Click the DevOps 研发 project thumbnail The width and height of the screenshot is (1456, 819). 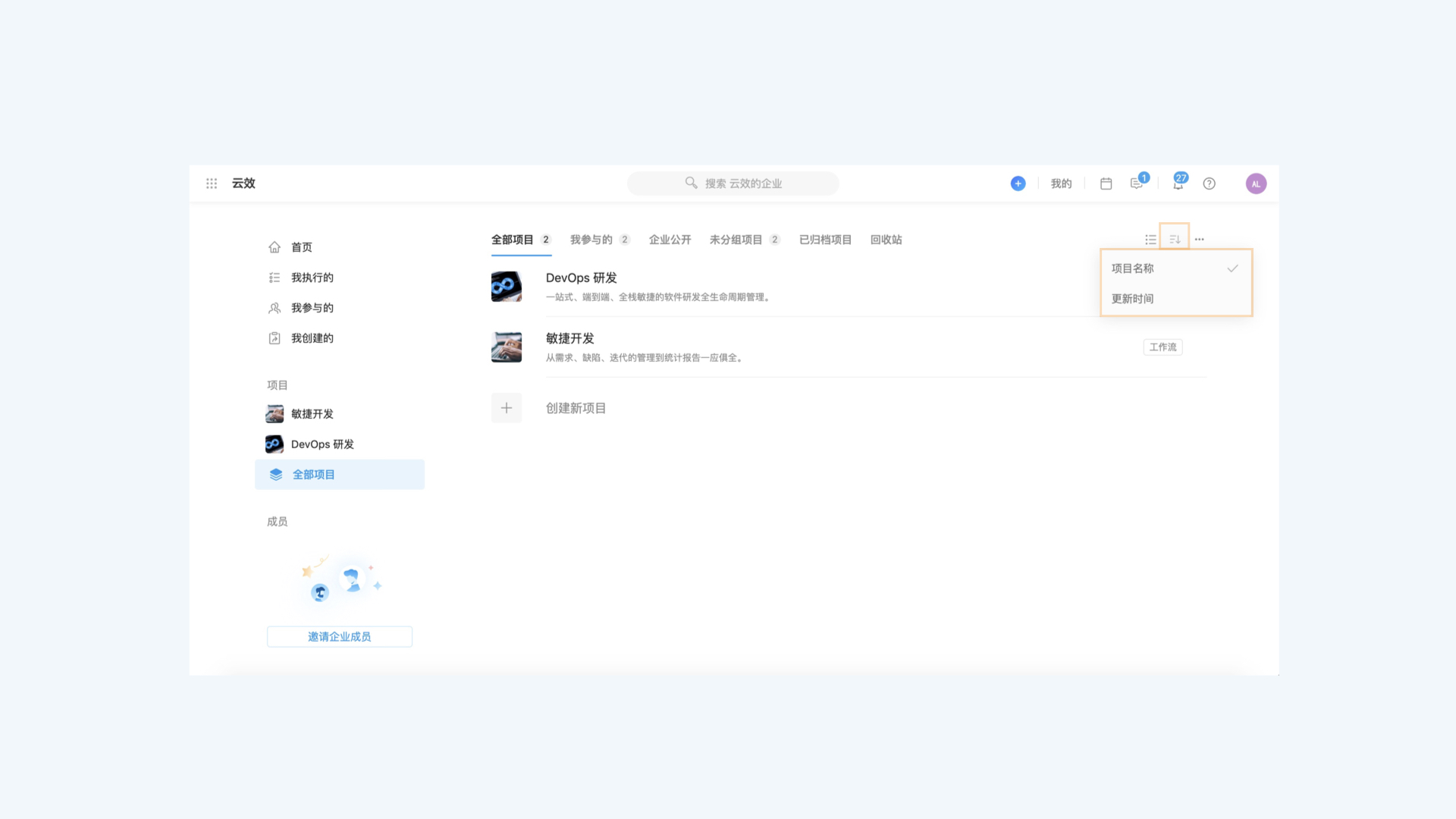pyautogui.click(x=506, y=286)
